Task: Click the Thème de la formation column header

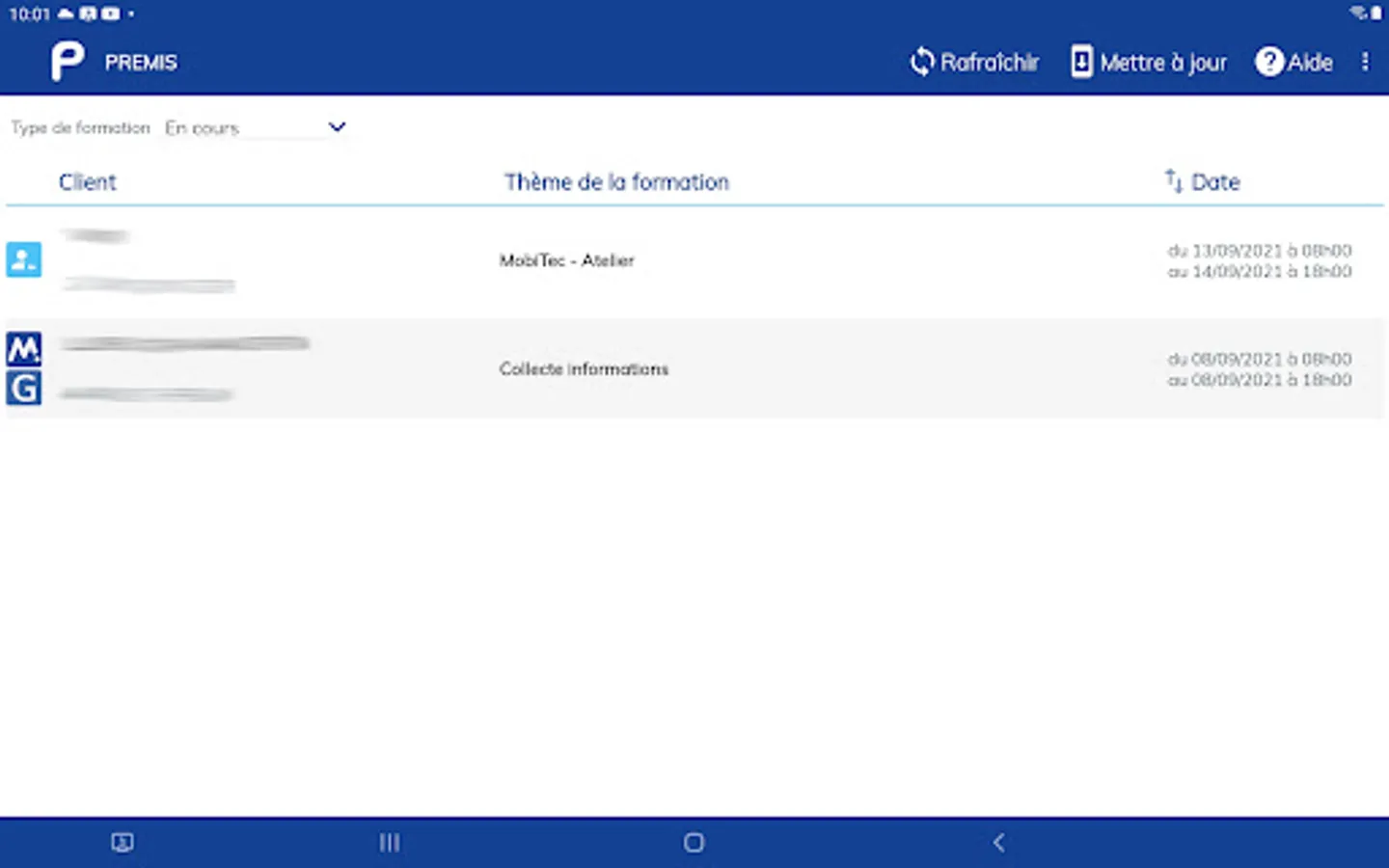Action: coord(616,181)
